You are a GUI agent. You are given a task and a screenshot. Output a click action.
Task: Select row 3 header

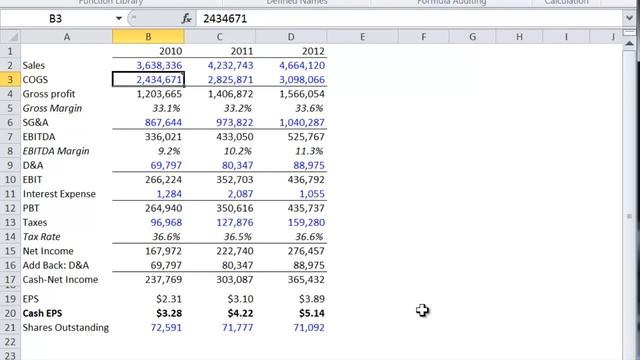click(x=10, y=80)
